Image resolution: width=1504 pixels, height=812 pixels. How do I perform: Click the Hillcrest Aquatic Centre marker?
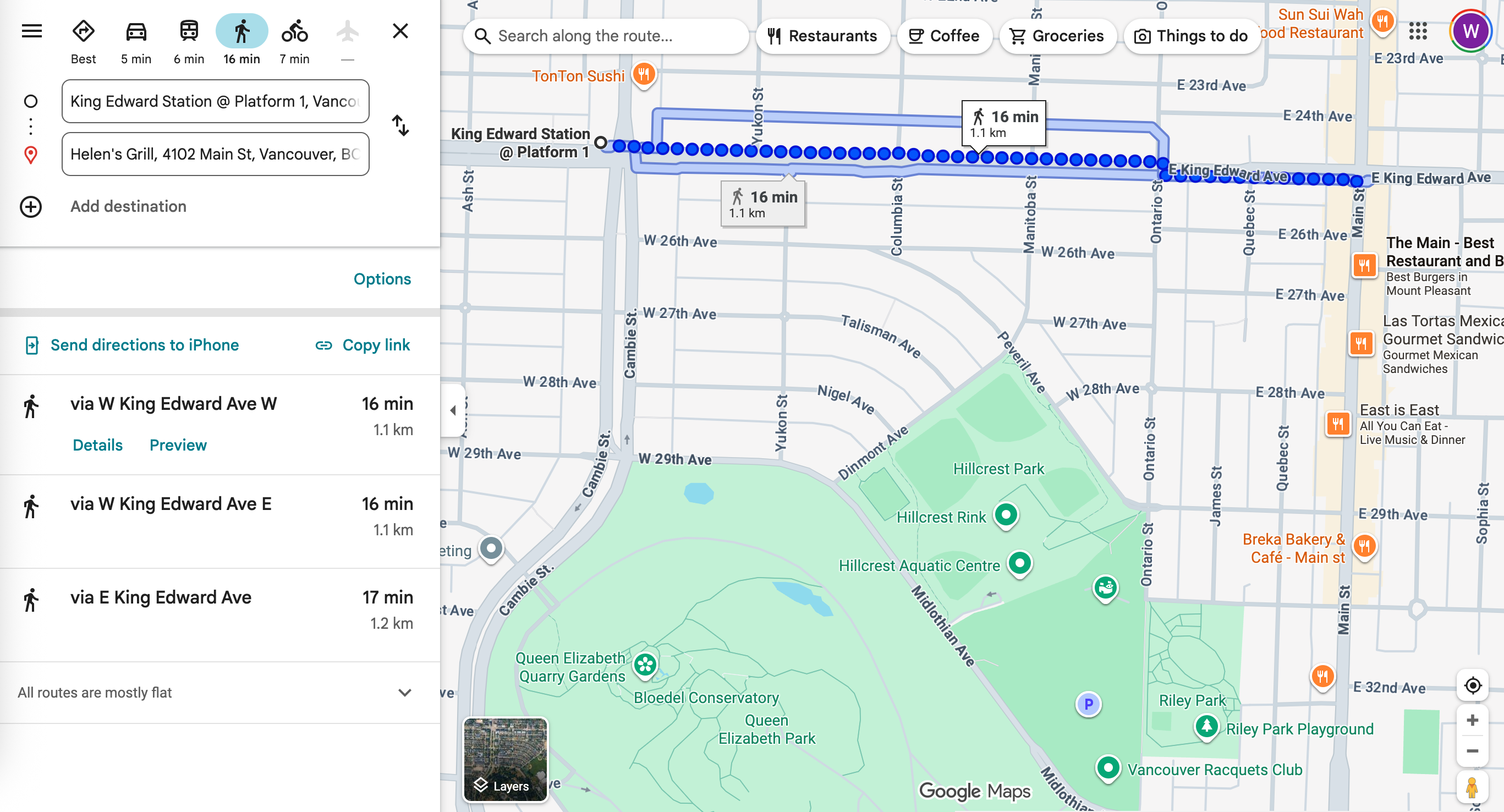tap(1019, 563)
